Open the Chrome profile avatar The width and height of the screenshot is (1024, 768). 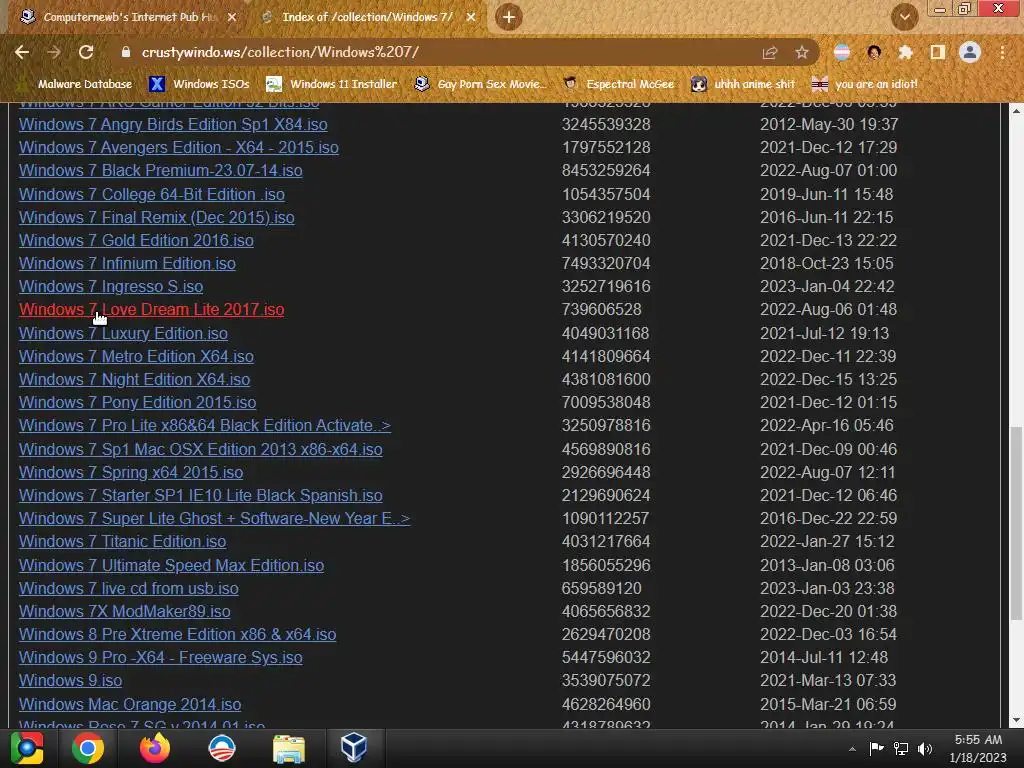point(970,52)
